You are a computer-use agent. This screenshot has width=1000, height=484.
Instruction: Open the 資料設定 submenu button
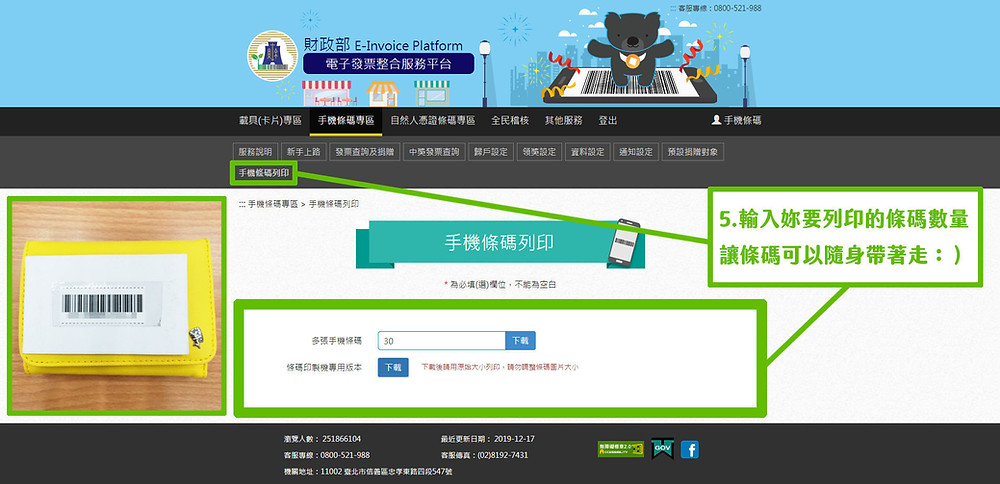click(x=587, y=152)
